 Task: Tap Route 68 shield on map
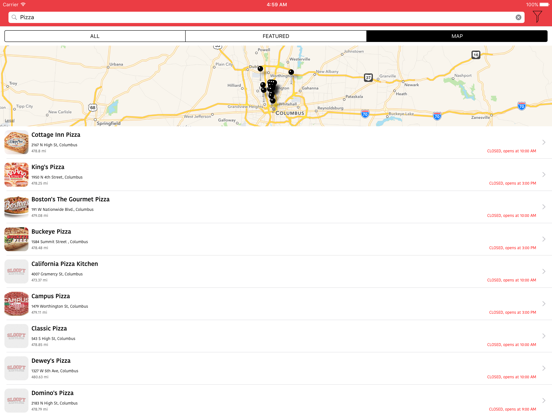(93, 107)
